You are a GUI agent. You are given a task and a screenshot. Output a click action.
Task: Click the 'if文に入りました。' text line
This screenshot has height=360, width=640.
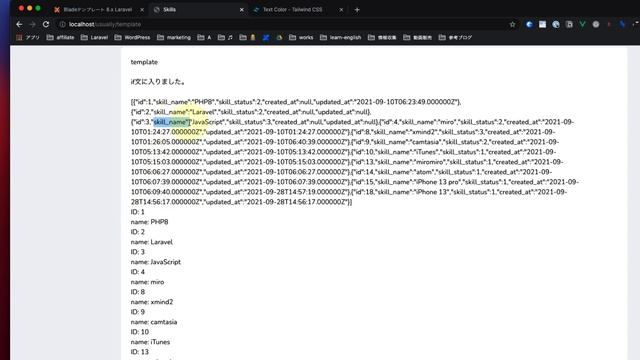point(158,82)
